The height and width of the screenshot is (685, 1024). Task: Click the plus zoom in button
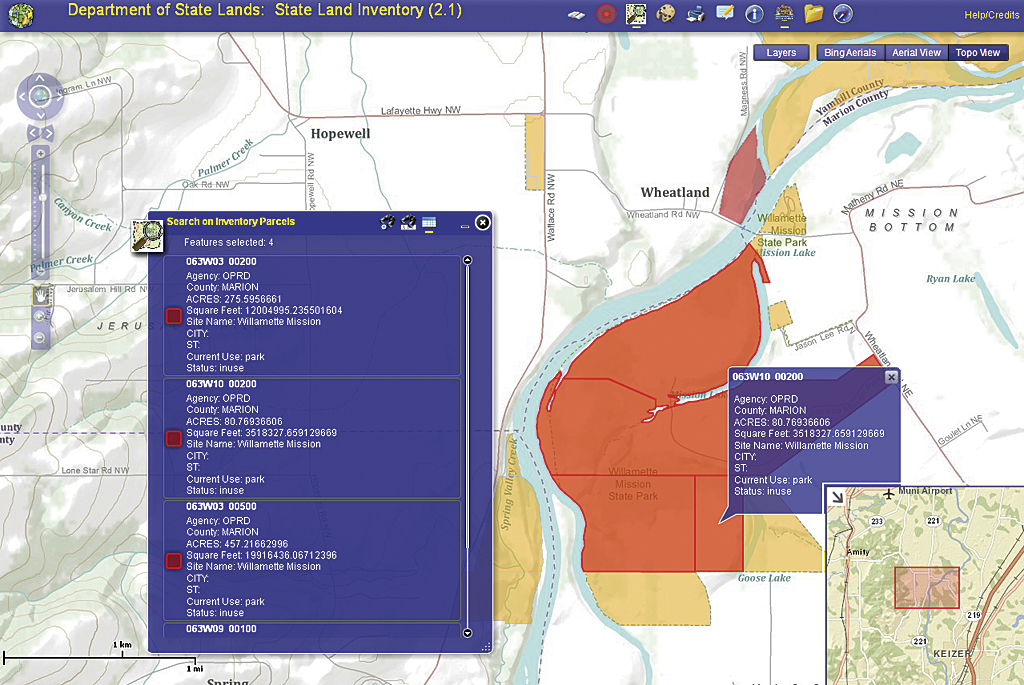click(x=40, y=154)
